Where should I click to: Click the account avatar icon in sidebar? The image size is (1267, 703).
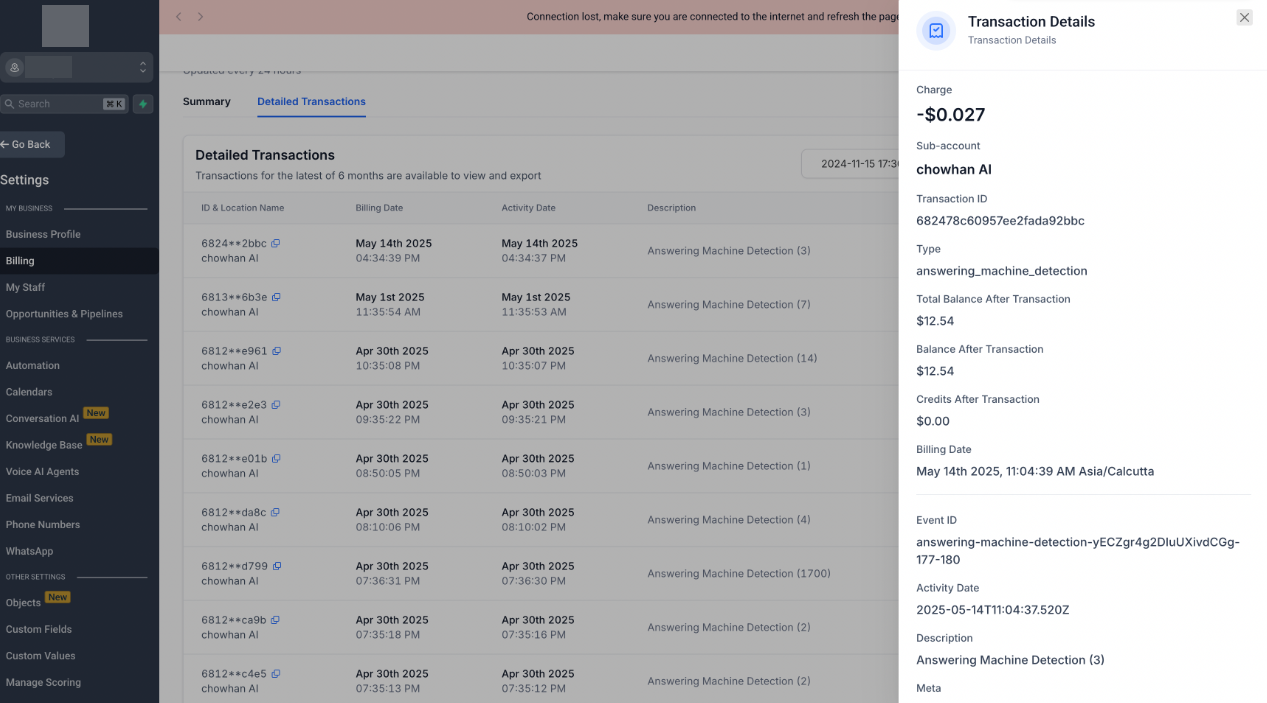tap(14, 68)
